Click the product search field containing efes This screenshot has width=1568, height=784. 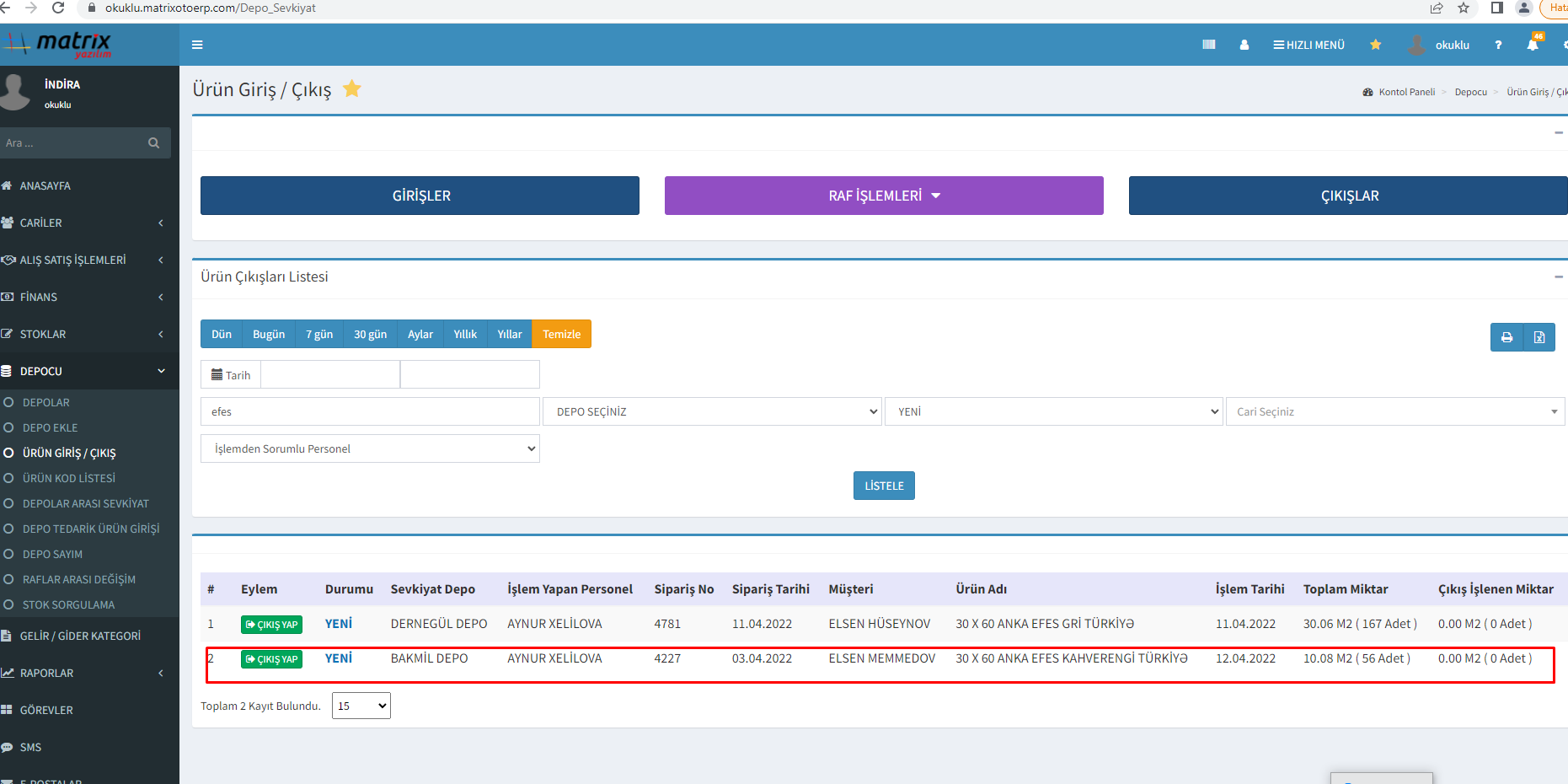[370, 411]
